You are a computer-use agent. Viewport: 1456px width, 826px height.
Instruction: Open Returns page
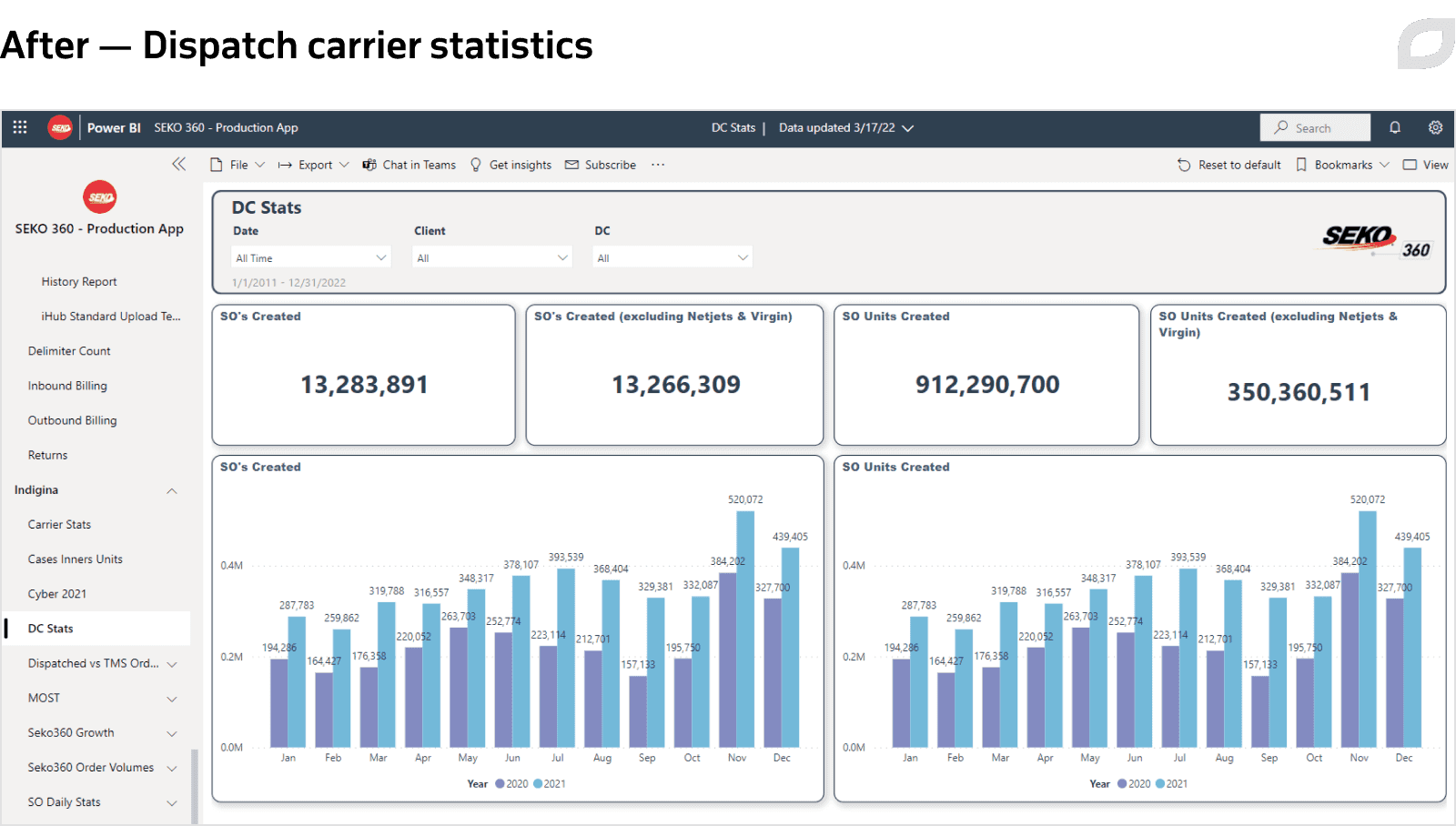tap(47, 455)
